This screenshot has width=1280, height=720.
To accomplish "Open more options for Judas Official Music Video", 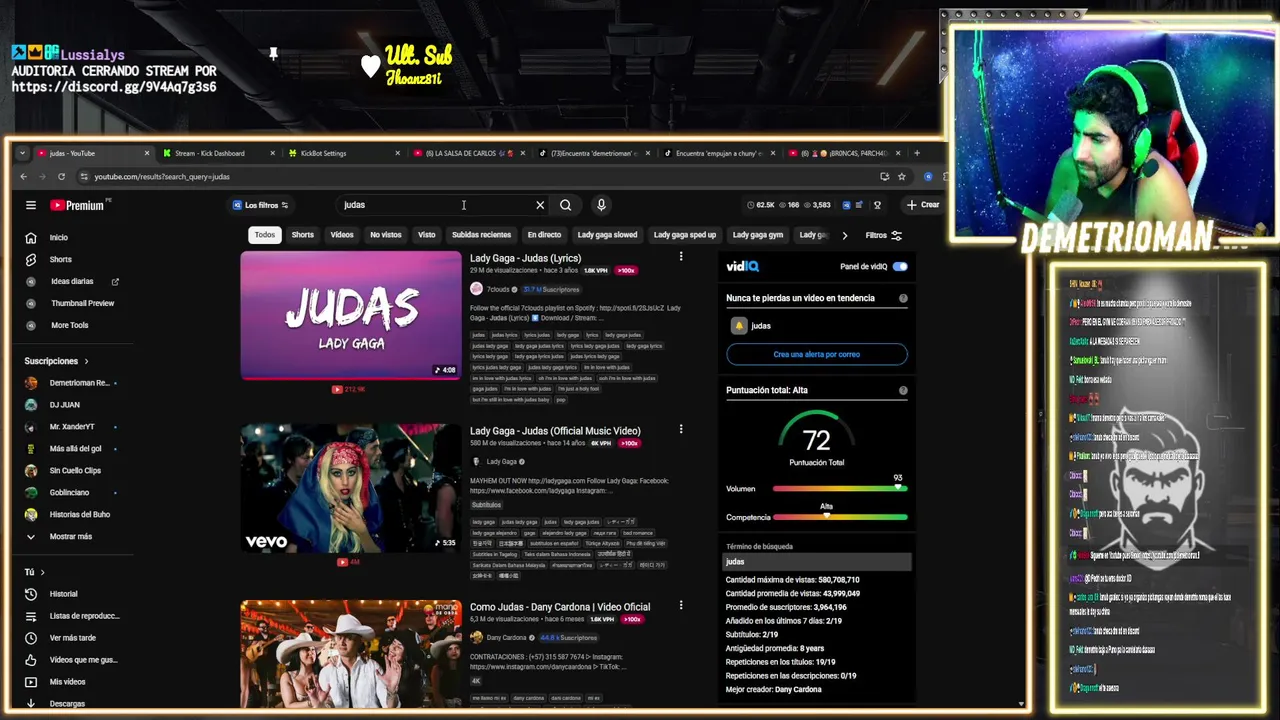I will 681,430.
